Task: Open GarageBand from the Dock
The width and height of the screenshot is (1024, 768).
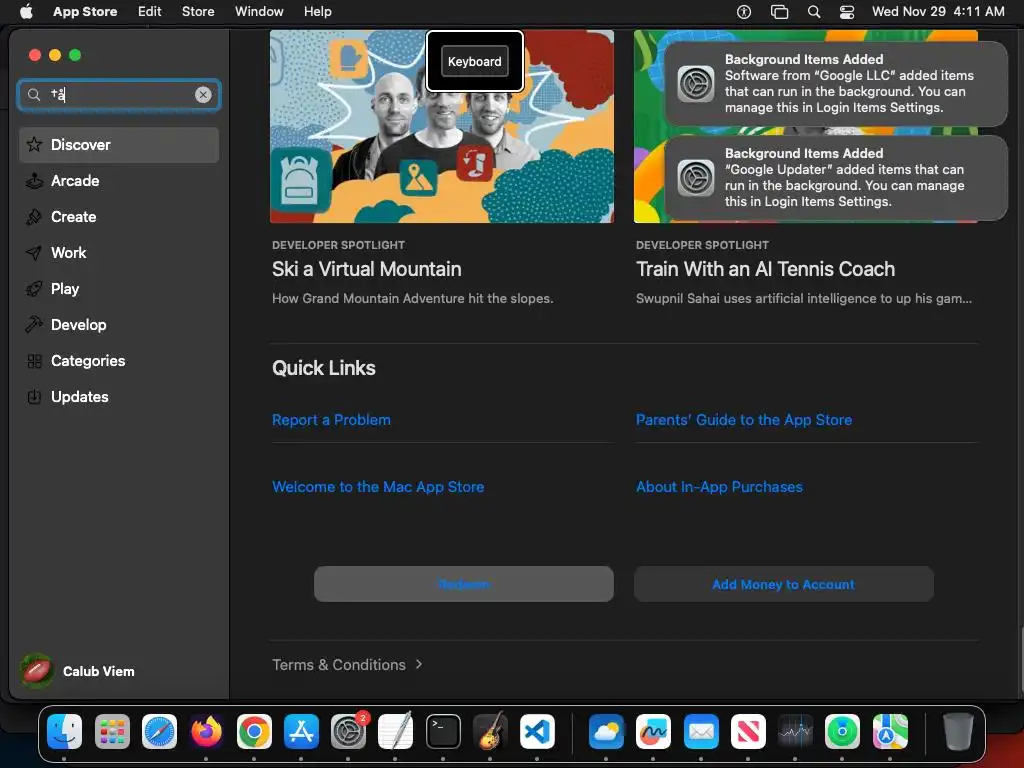Action: [x=490, y=731]
